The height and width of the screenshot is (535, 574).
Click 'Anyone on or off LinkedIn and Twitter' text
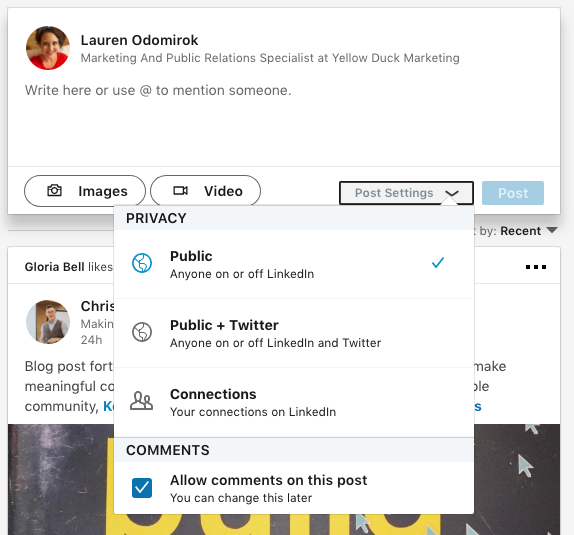coord(275,343)
